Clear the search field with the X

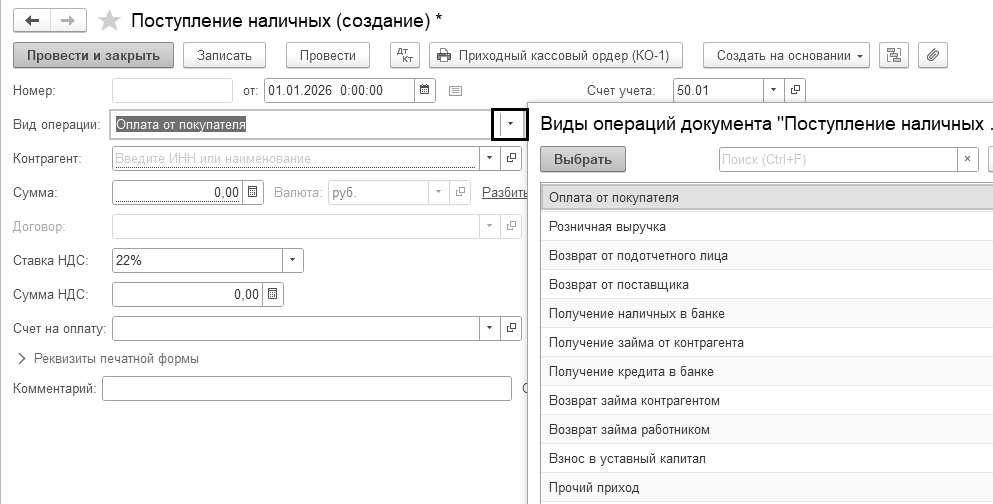967,159
